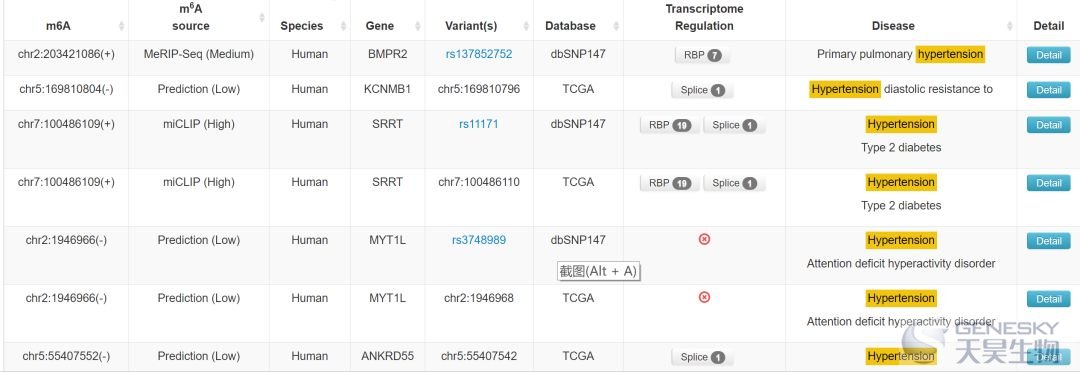Click Splice 1 badge for KCNMB1

click(x=702, y=90)
